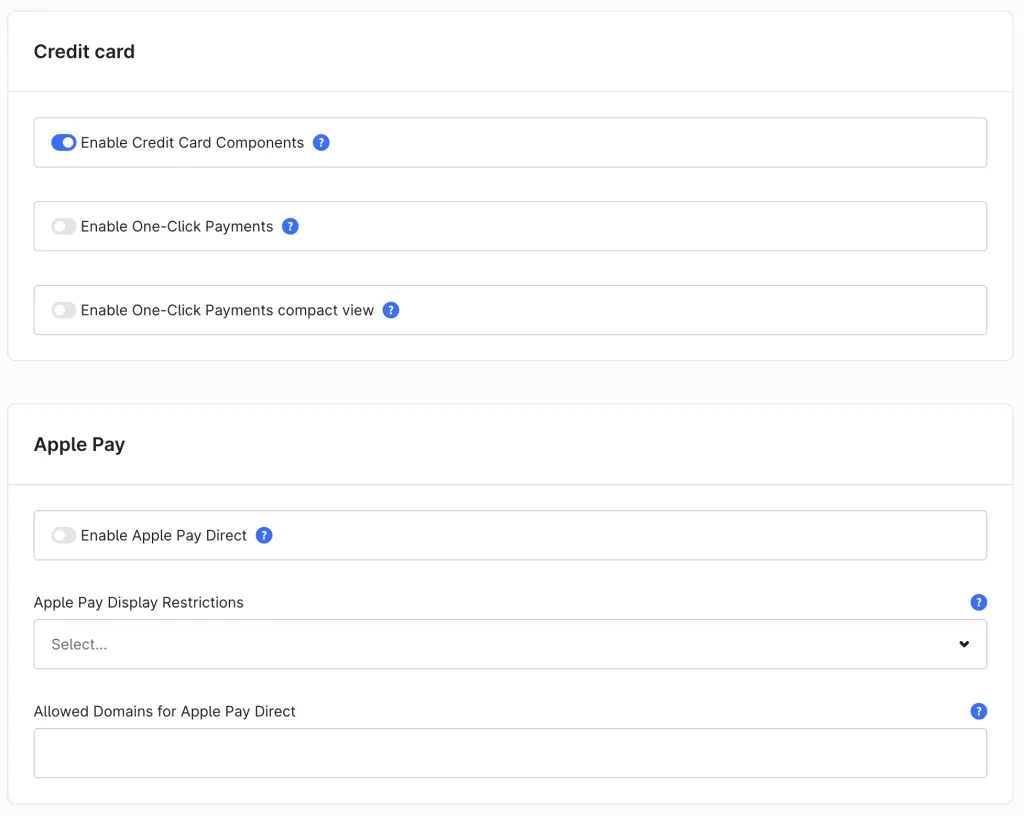This screenshot has height=816, width=1024.
Task: Focus the Allowed Domains for Apple Pay Direct field
Action: pos(510,753)
